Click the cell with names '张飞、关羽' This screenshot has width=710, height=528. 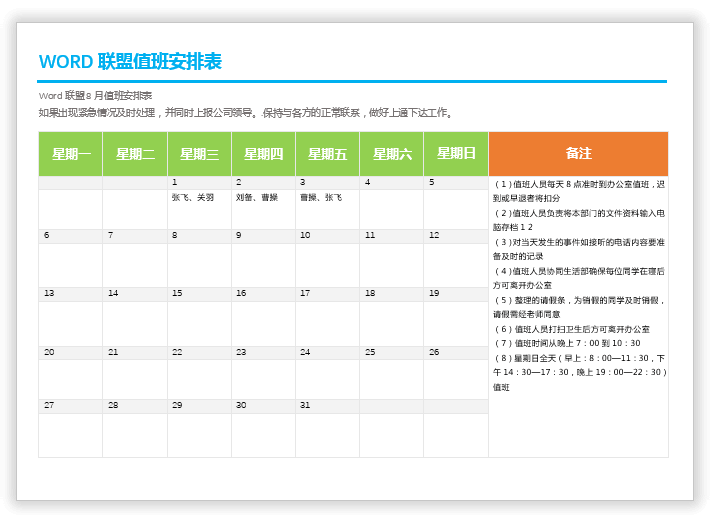tap(199, 209)
